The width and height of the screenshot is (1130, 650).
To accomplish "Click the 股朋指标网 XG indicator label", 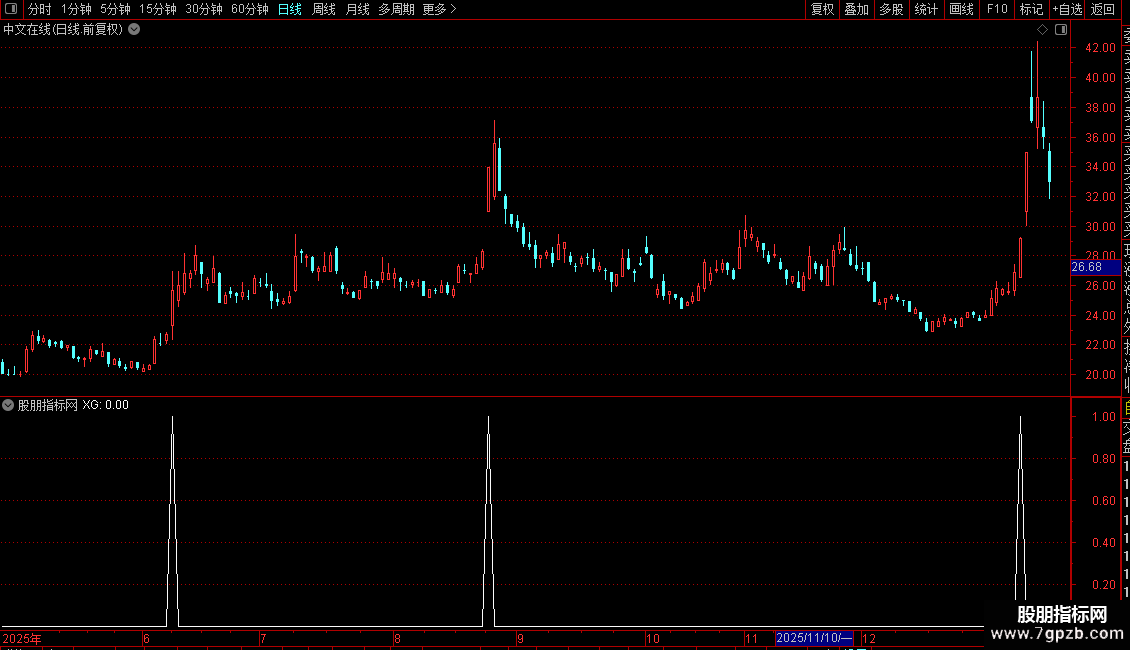I will click(73, 405).
